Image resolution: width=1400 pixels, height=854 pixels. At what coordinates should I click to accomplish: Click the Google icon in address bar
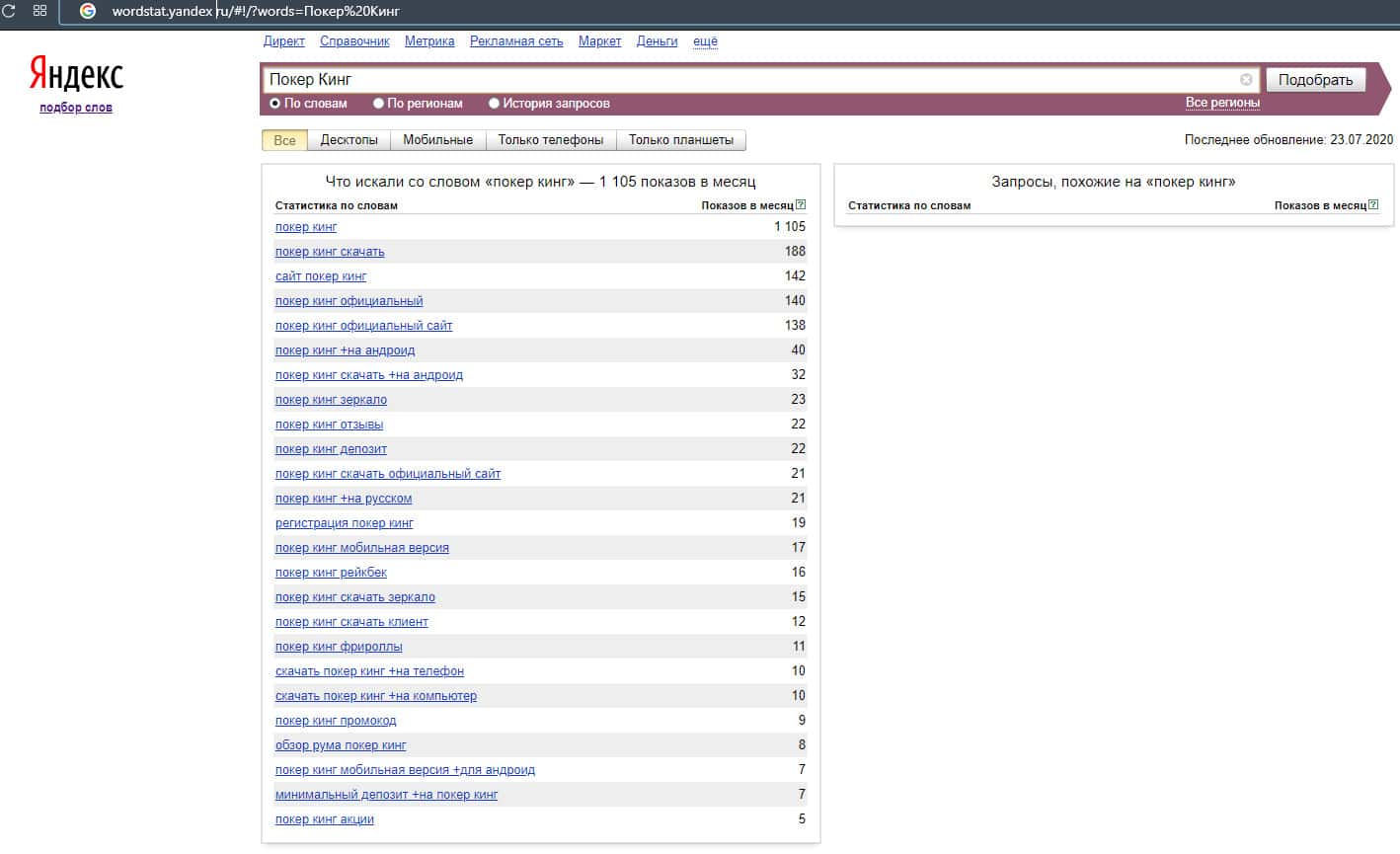pos(88,11)
